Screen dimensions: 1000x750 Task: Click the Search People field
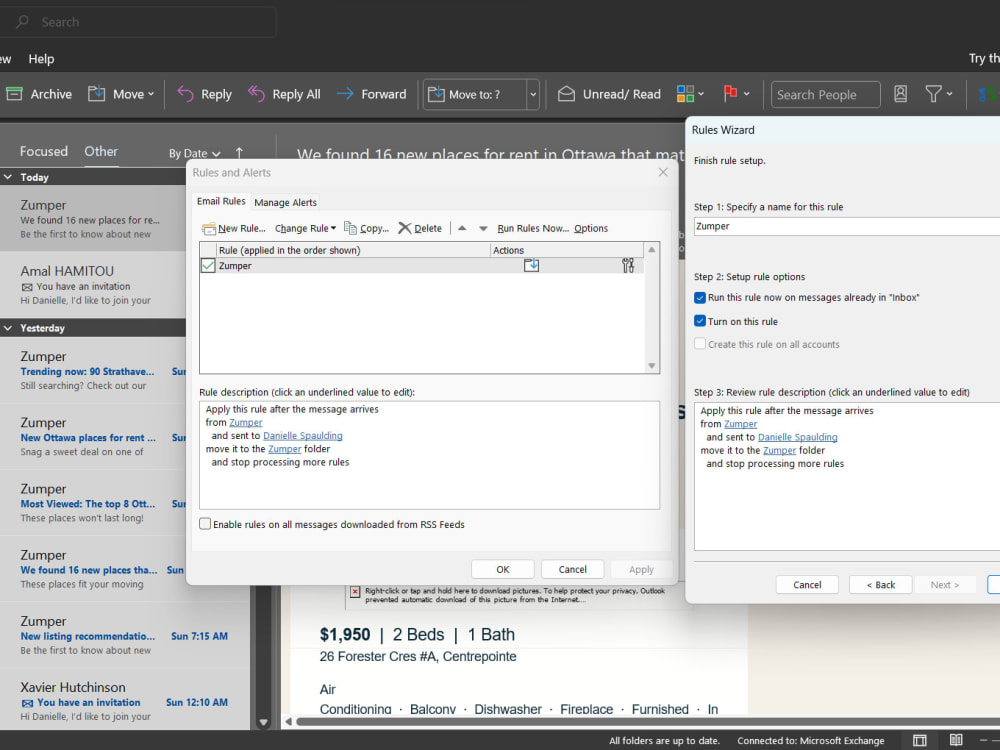tap(825, 93)
